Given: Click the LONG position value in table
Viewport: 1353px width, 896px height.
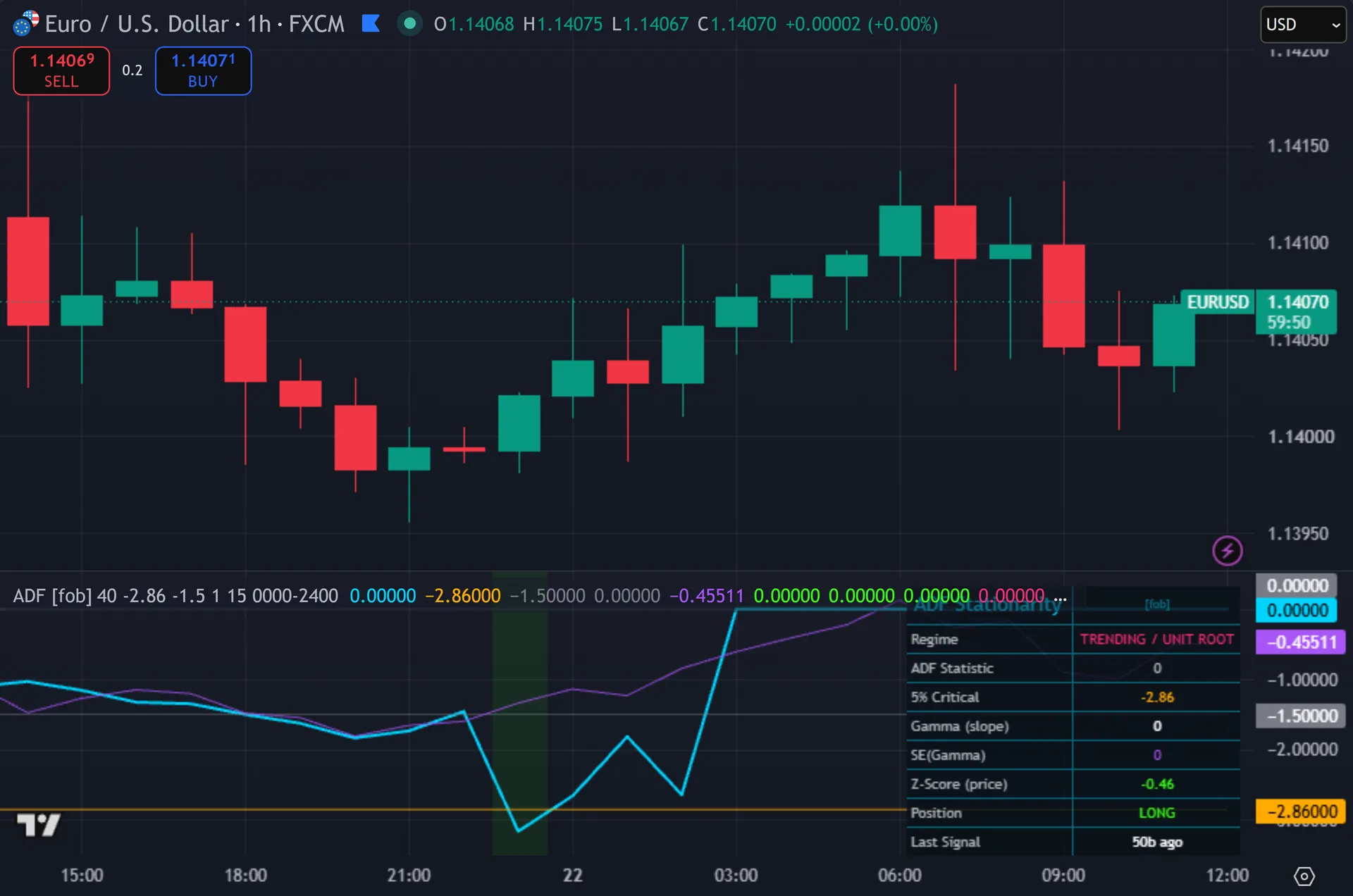Looking at the screenshot, I should [x=1156, y=813].
